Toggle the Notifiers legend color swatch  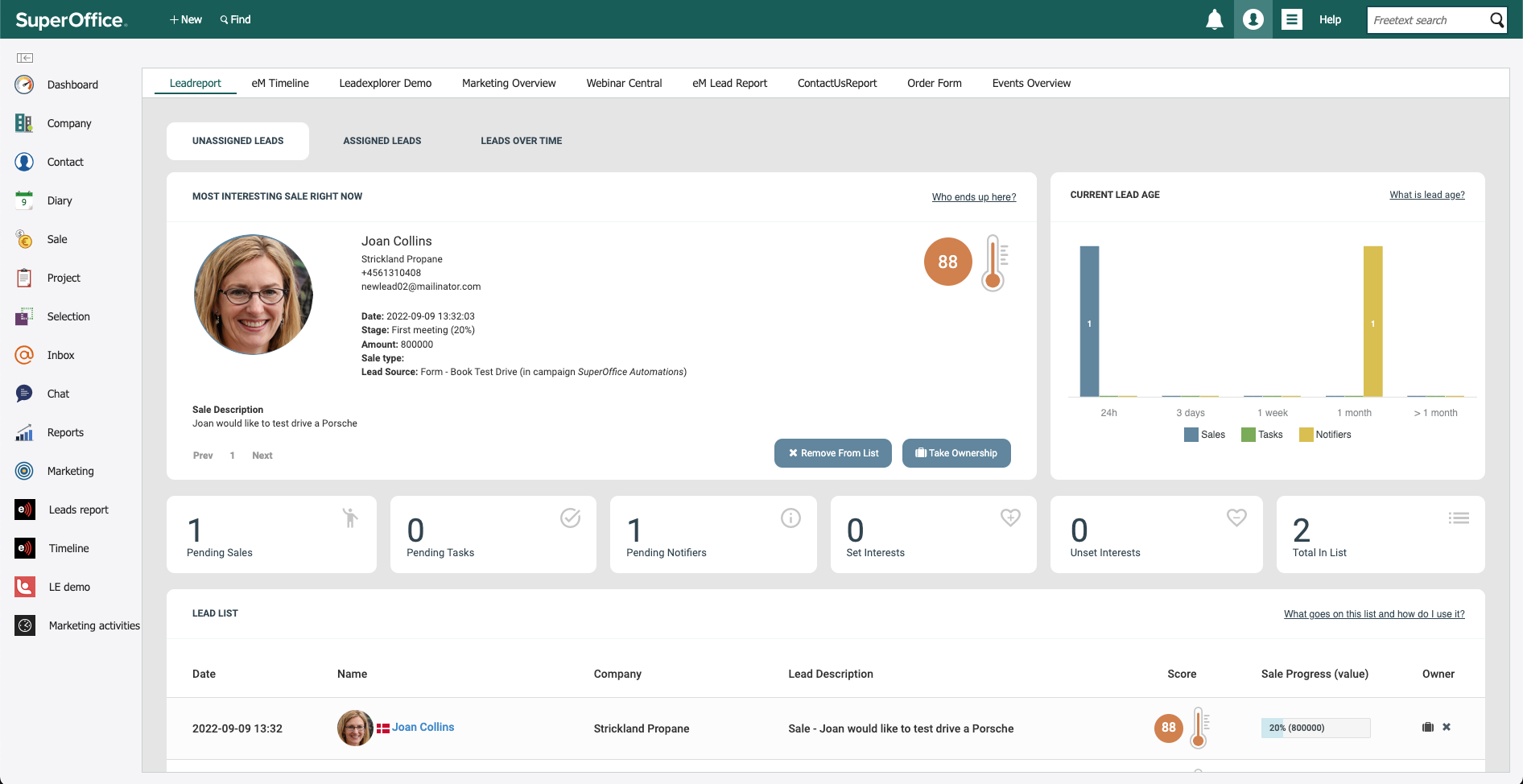tap(1306, 435)
